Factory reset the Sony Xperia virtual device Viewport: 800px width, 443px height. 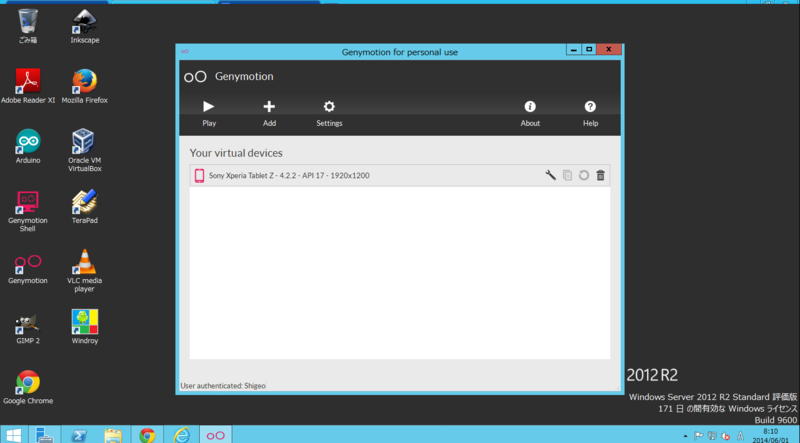click(584, 176)
